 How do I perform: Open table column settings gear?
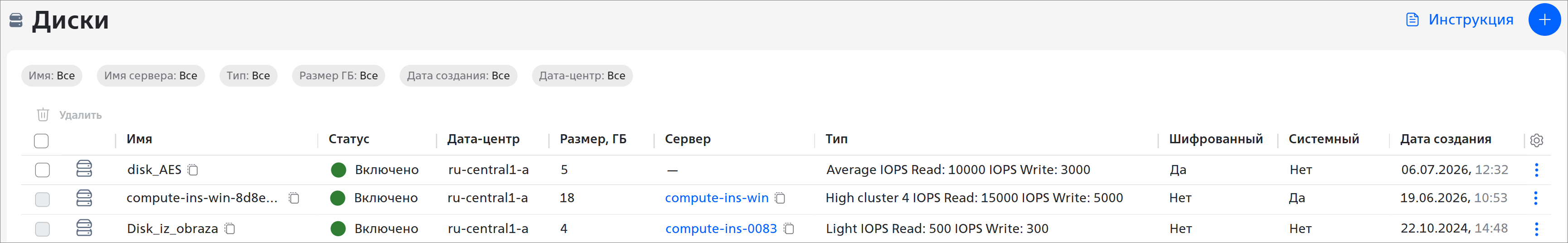[x=1536, y=140]
